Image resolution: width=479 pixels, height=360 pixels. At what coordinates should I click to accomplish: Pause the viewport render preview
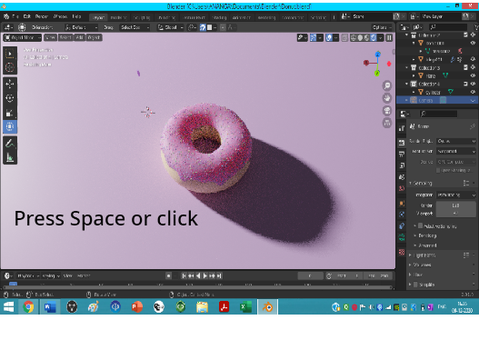pyautogui.click(x=389, y=38)
